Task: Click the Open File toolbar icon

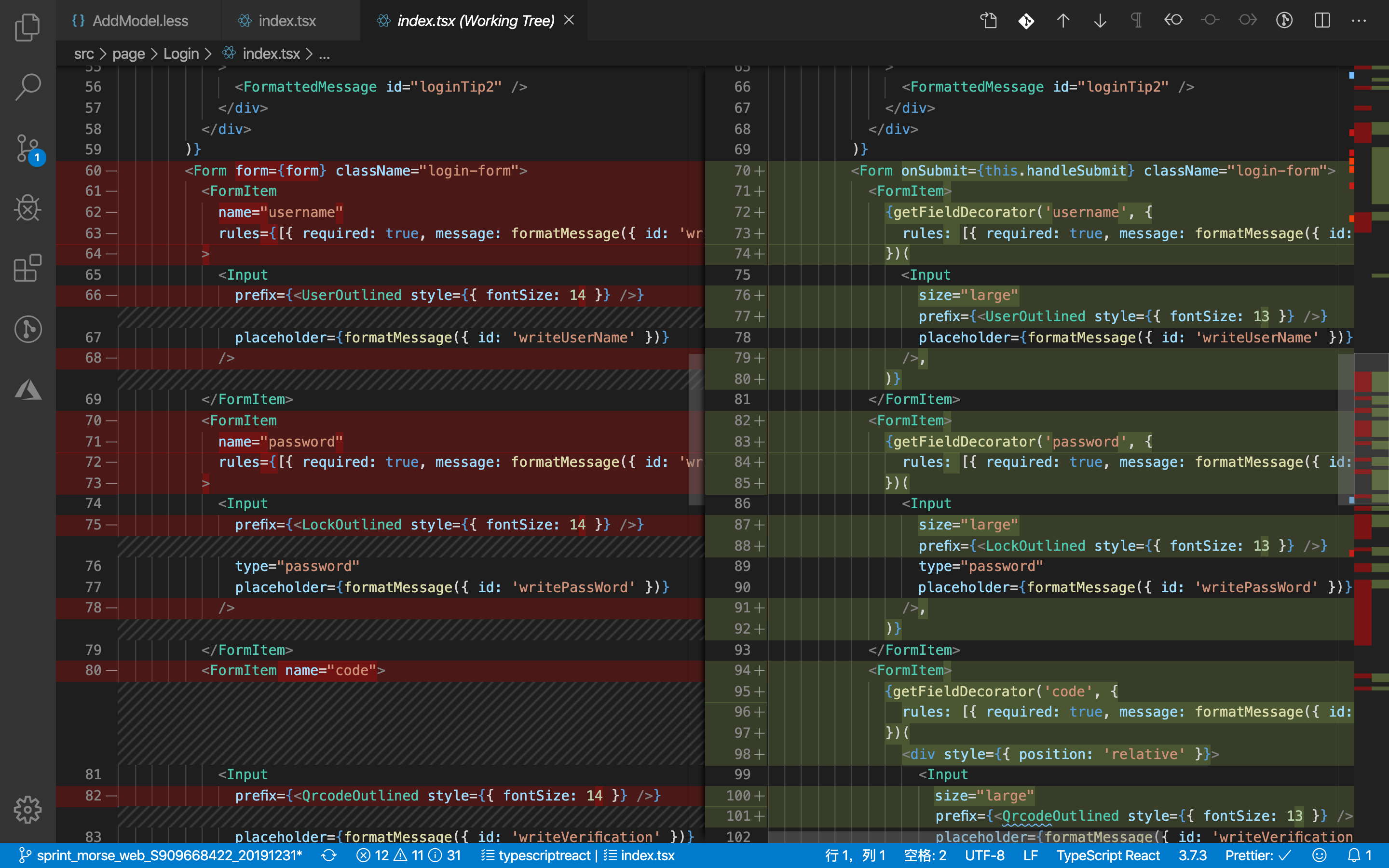Action: (x=988, y=21)
